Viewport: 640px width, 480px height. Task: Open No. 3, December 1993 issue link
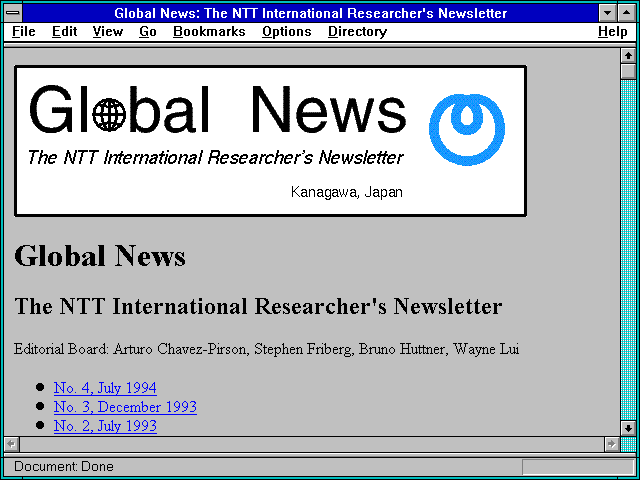coord(125,407)
